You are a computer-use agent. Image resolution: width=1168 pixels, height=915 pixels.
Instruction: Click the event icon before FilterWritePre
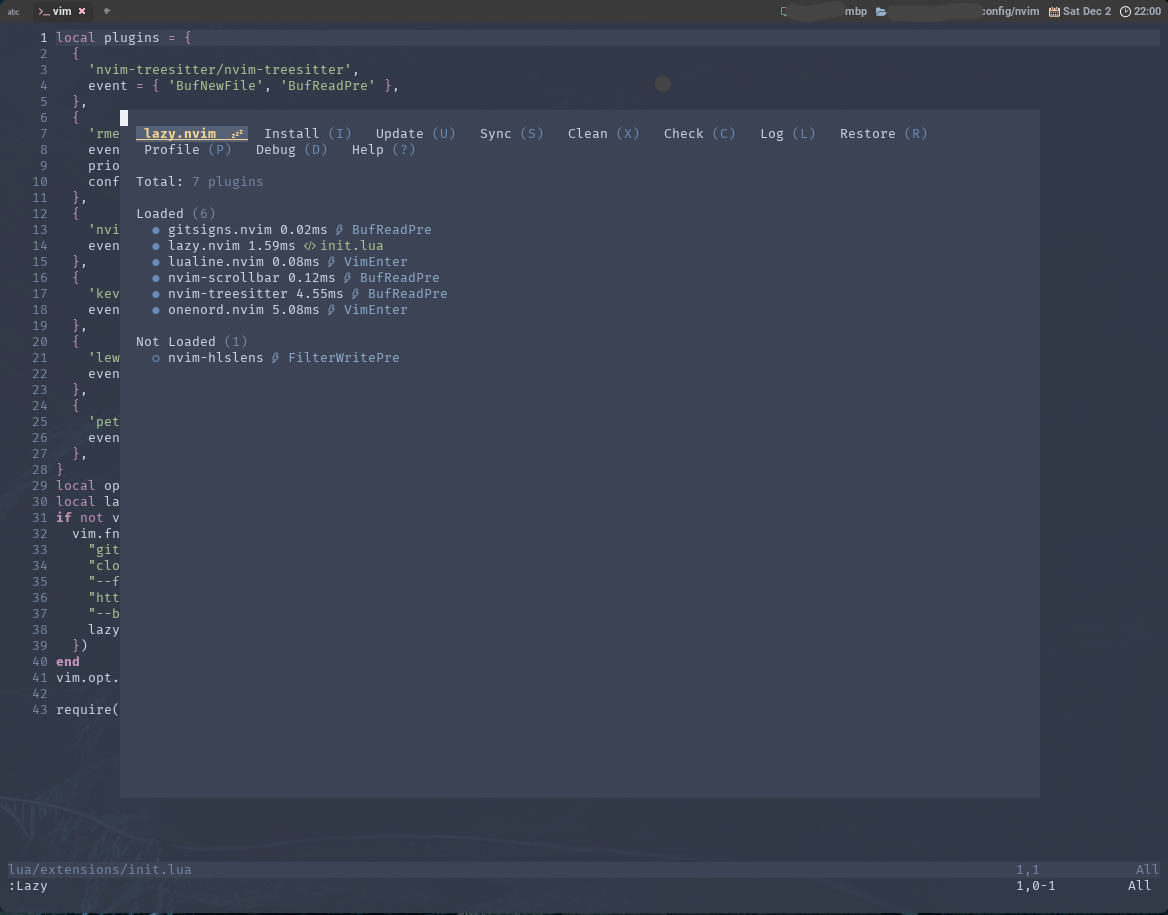coord(276,358)
